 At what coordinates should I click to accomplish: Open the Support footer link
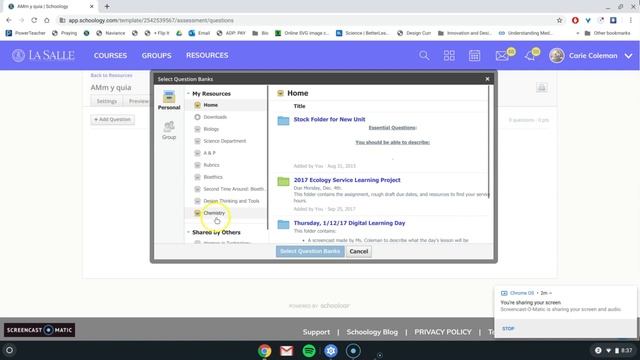coord(316,332)
